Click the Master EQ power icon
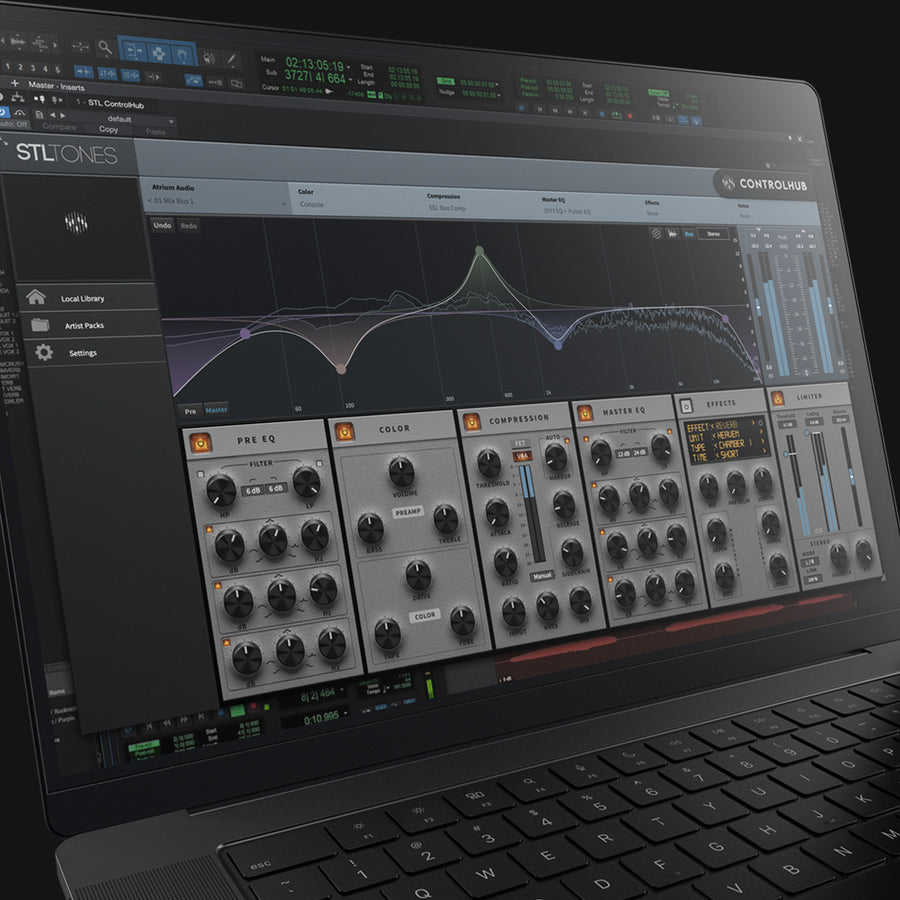 (584, 412)
